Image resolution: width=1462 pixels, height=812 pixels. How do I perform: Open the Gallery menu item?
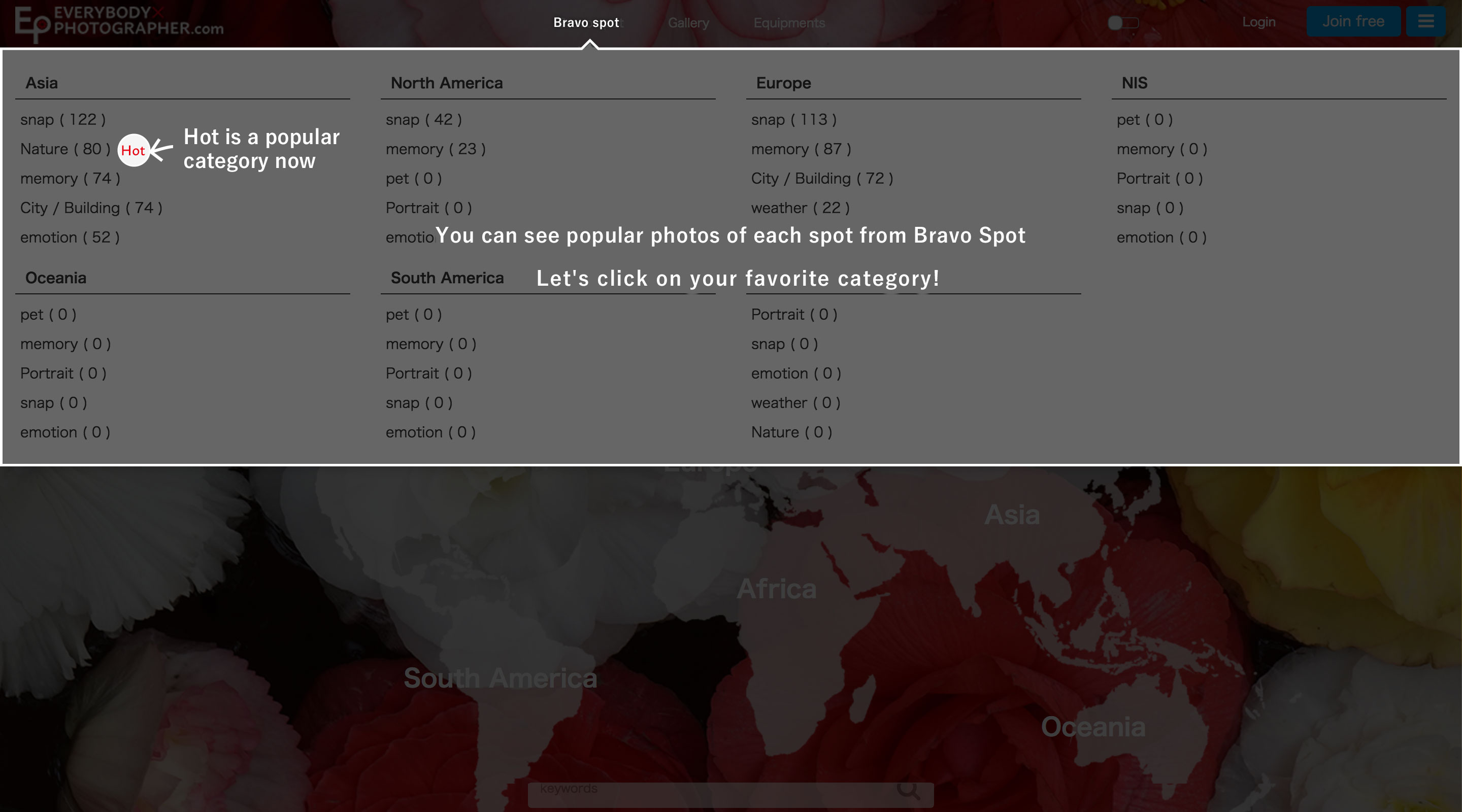pos(688,23)
